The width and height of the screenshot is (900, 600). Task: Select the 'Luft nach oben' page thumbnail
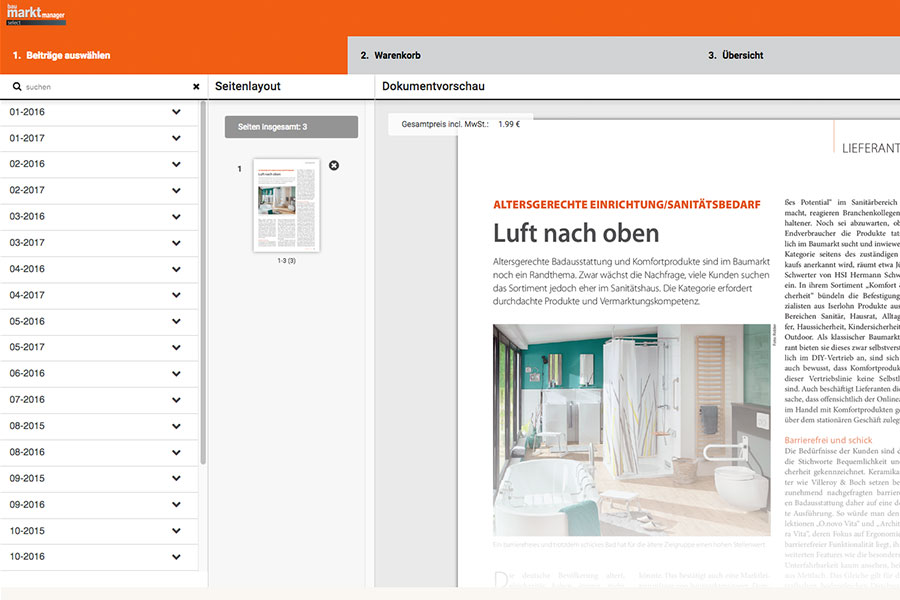286,205
